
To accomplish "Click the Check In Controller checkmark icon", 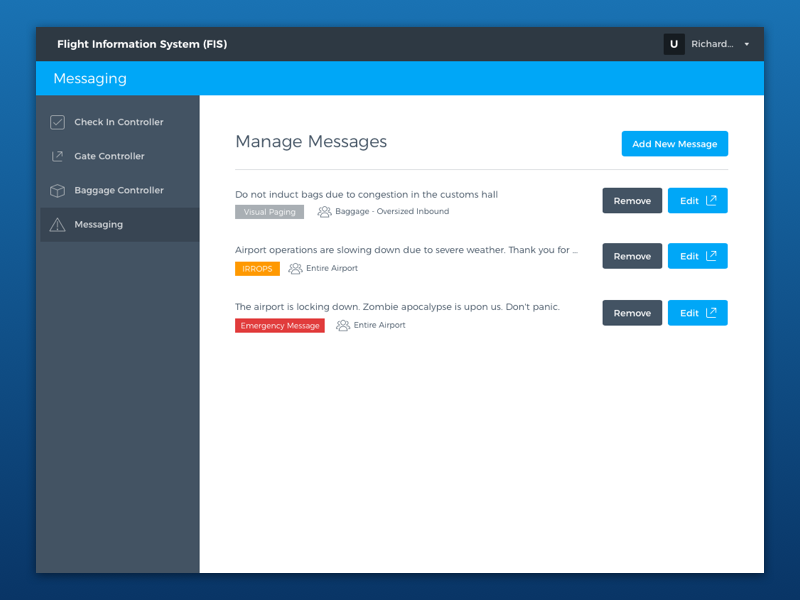I will [x=57, y=122].
